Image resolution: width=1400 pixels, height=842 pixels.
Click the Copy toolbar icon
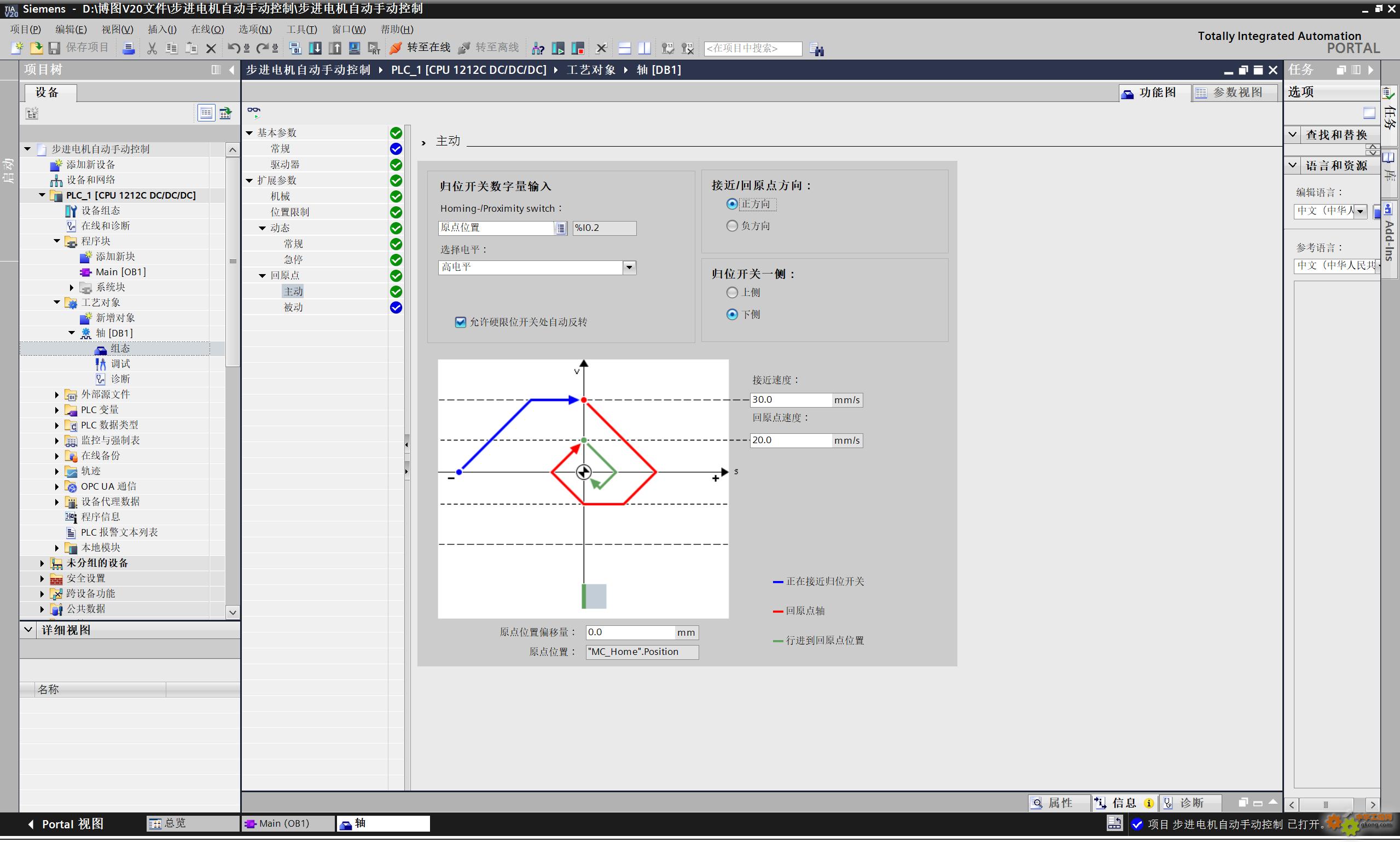coord(171,48)
